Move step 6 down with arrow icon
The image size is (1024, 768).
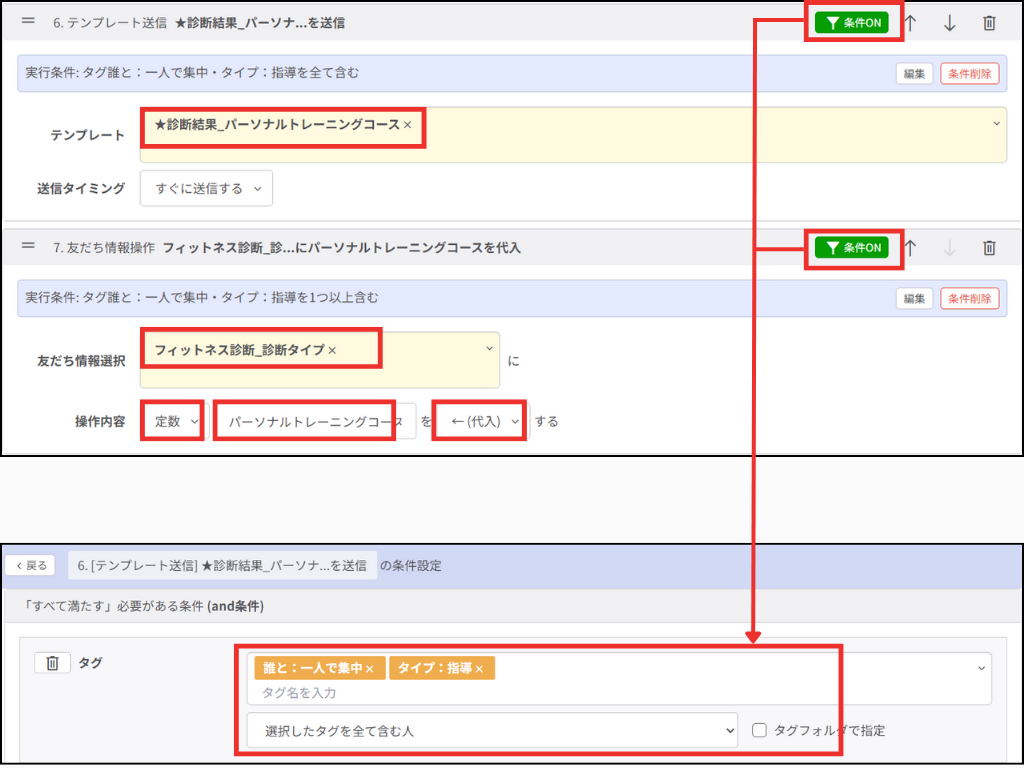[950, 23]
